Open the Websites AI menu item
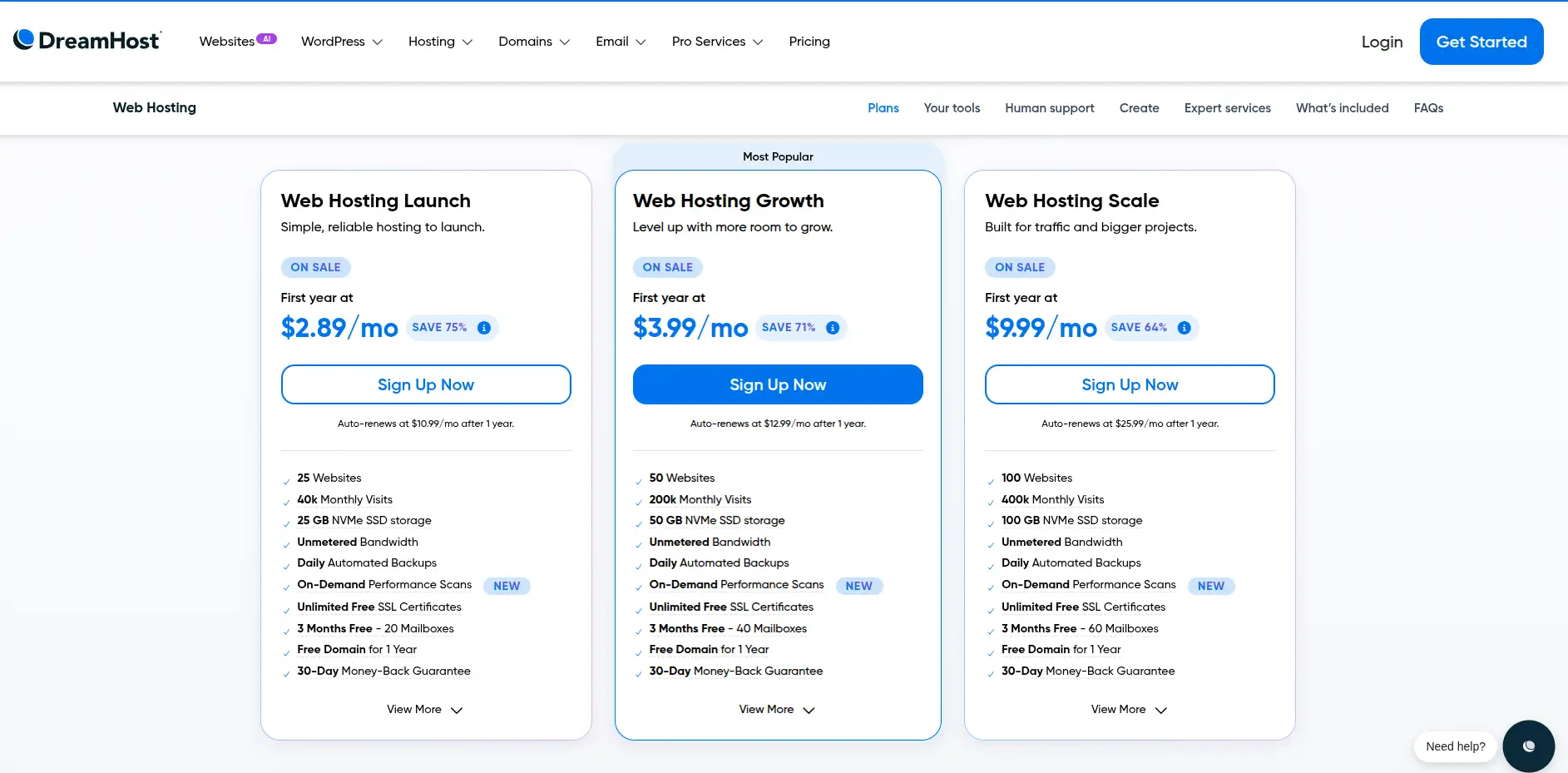 pos(238,42)
